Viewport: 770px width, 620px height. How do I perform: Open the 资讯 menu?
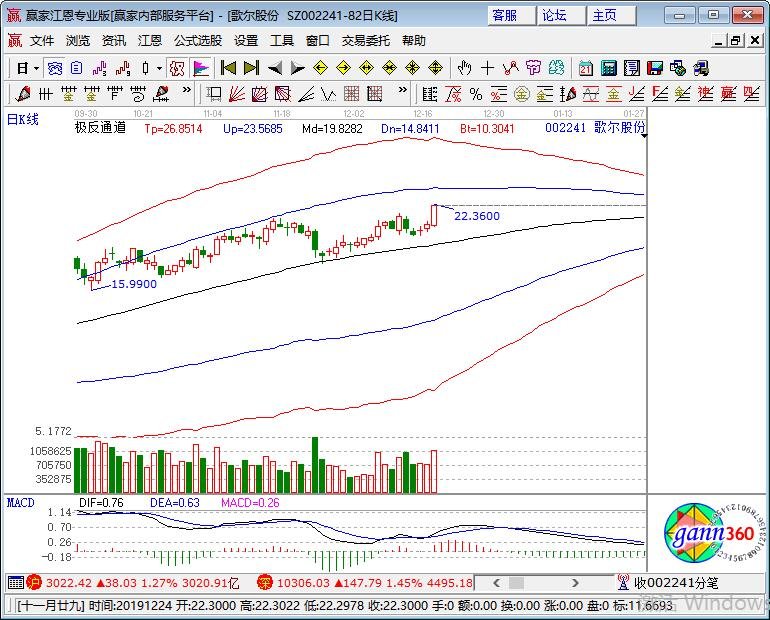tap(114, 41)
